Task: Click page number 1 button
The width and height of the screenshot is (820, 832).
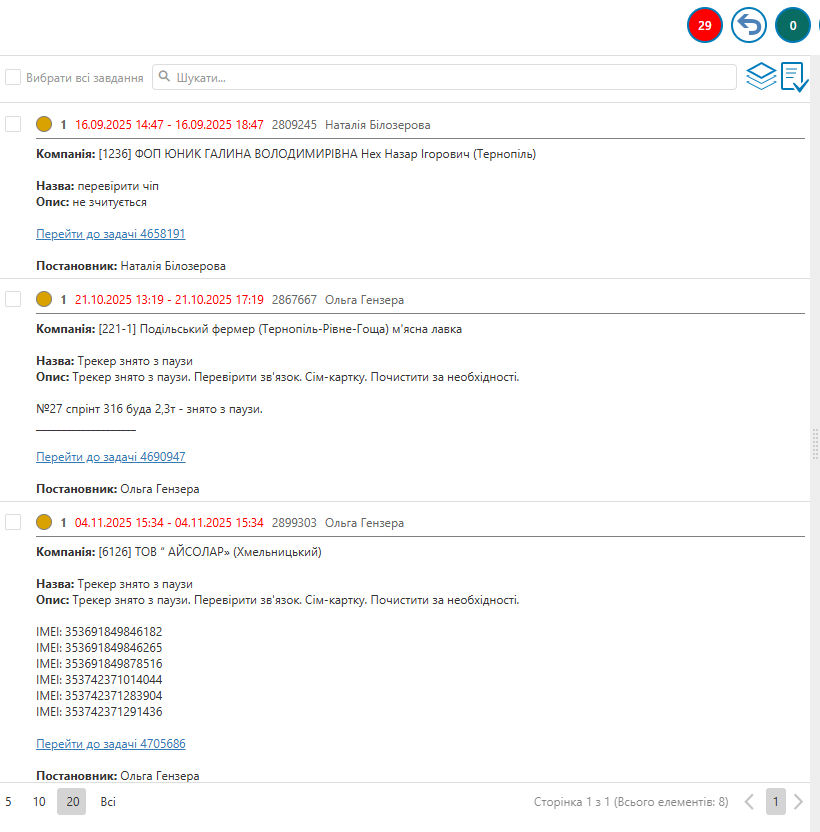Action: tap(775, 802)
